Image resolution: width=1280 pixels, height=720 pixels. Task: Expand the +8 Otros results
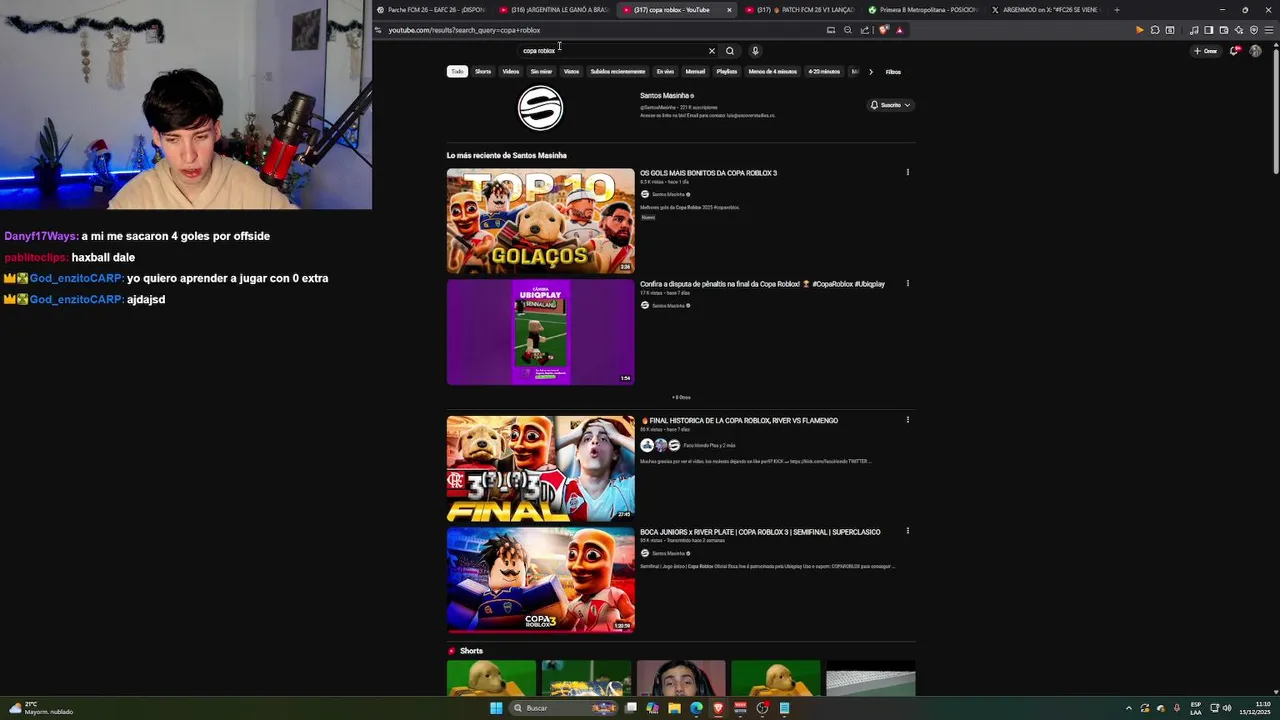pos(681,397)
